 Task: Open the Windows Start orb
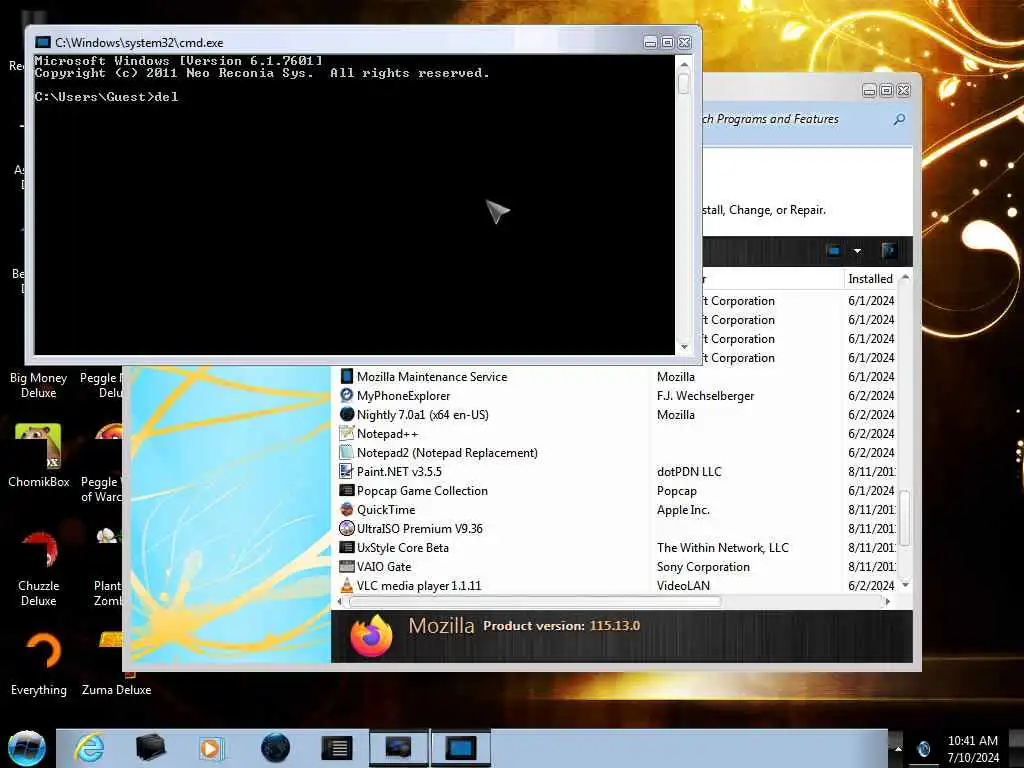[27, 748]
